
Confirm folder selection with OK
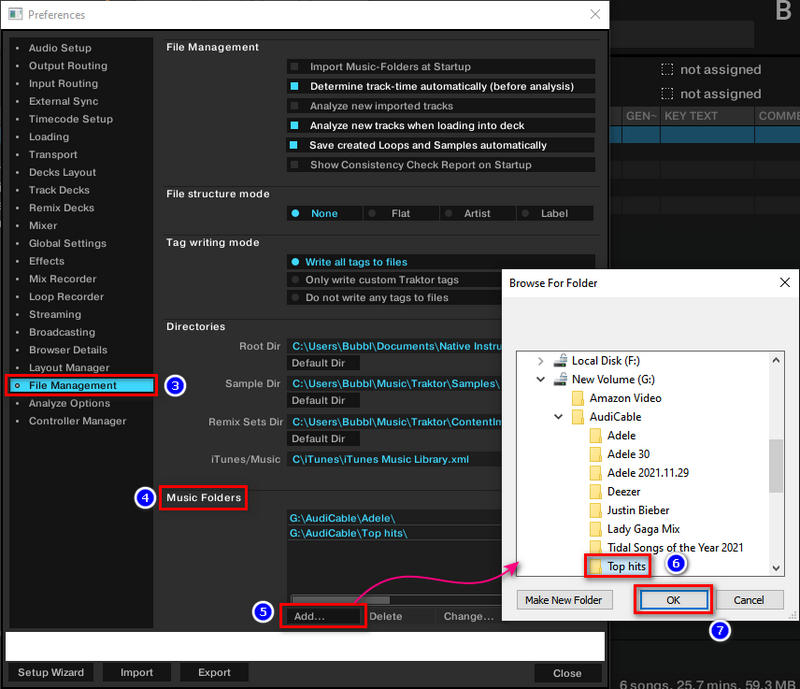(673, 600)
